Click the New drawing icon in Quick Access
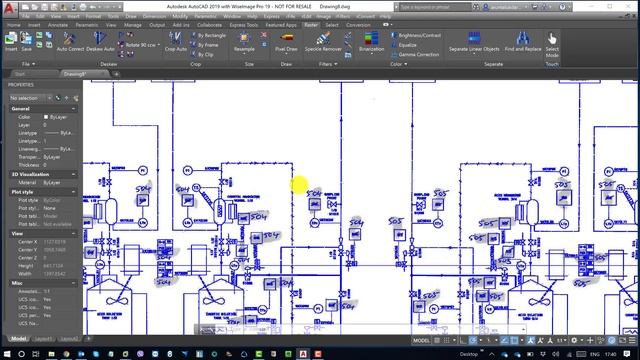The height and width of the screenshot is (360, 640). (x=25, y=7)
